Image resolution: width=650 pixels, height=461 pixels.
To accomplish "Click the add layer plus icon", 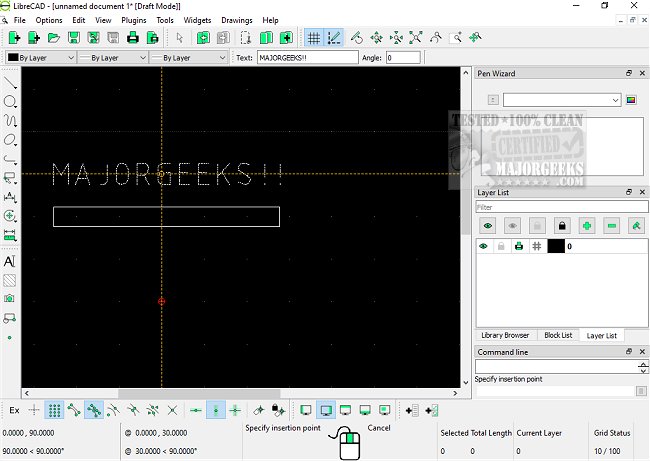I will pyautogui.click(x=587, y=226).
